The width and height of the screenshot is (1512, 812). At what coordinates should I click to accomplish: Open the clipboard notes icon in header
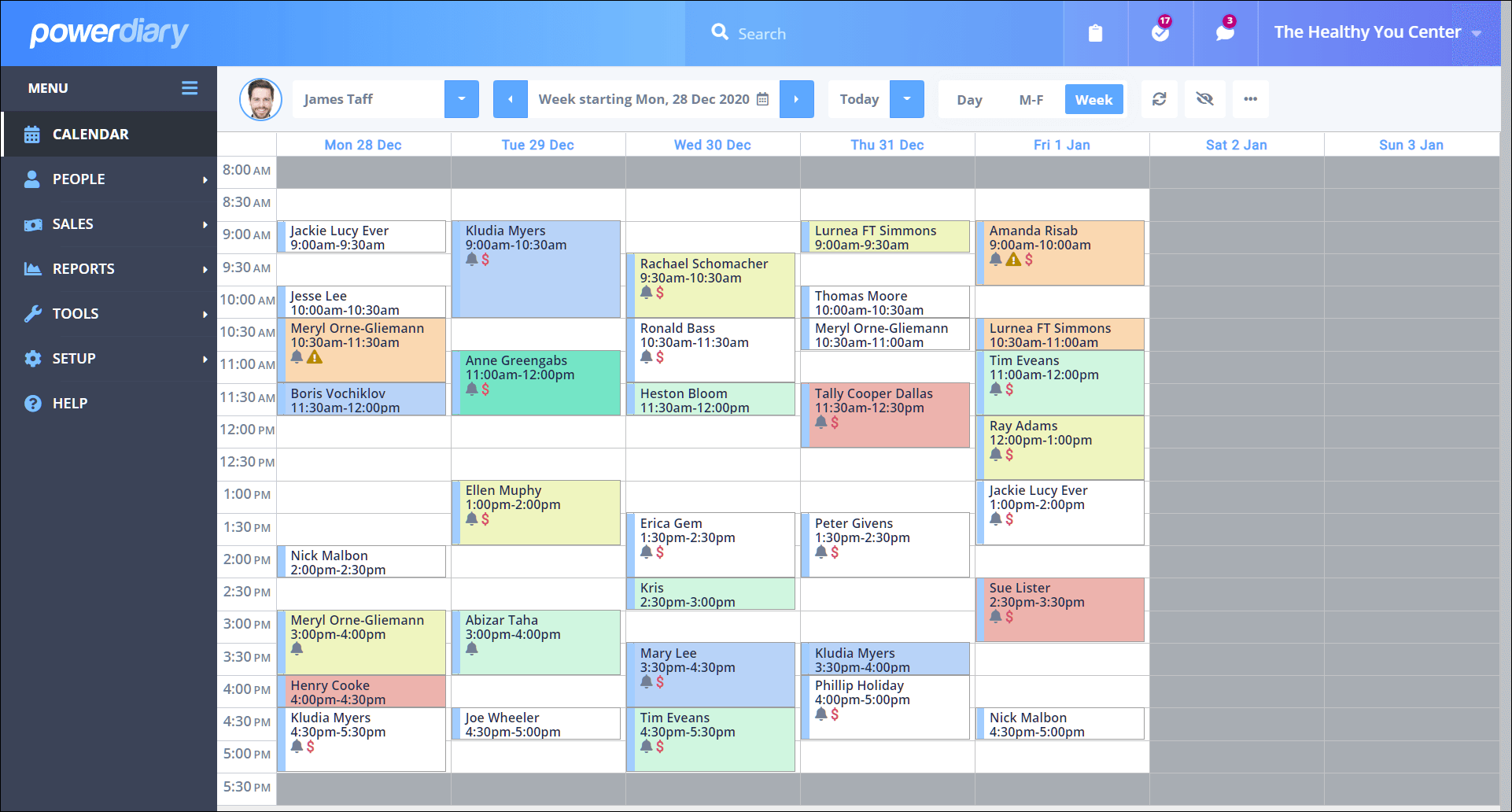tap(1095, 33)
